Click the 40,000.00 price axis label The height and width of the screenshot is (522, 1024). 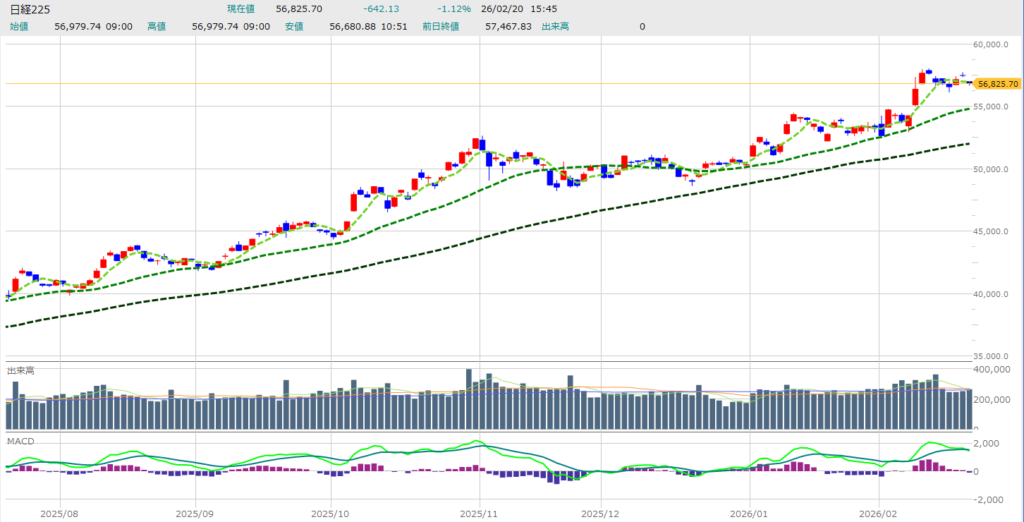(x=997, y=294)
